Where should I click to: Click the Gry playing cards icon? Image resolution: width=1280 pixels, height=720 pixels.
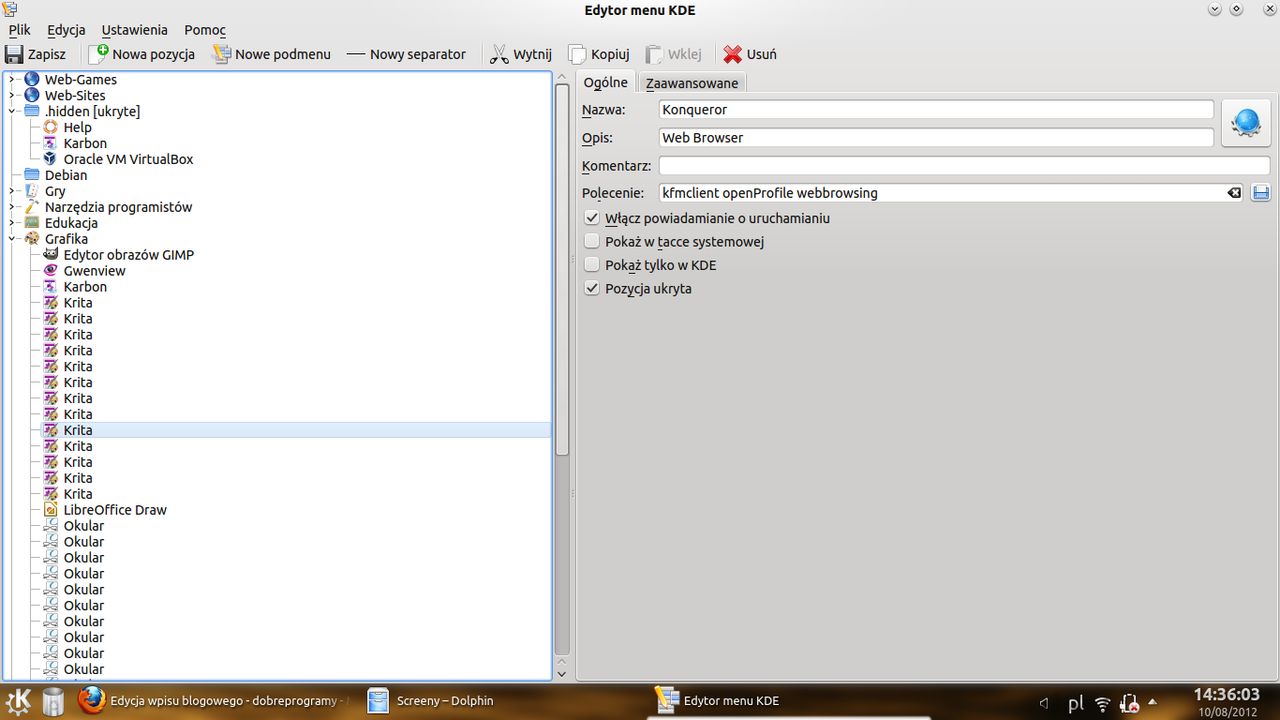click(x=32, y=191)
